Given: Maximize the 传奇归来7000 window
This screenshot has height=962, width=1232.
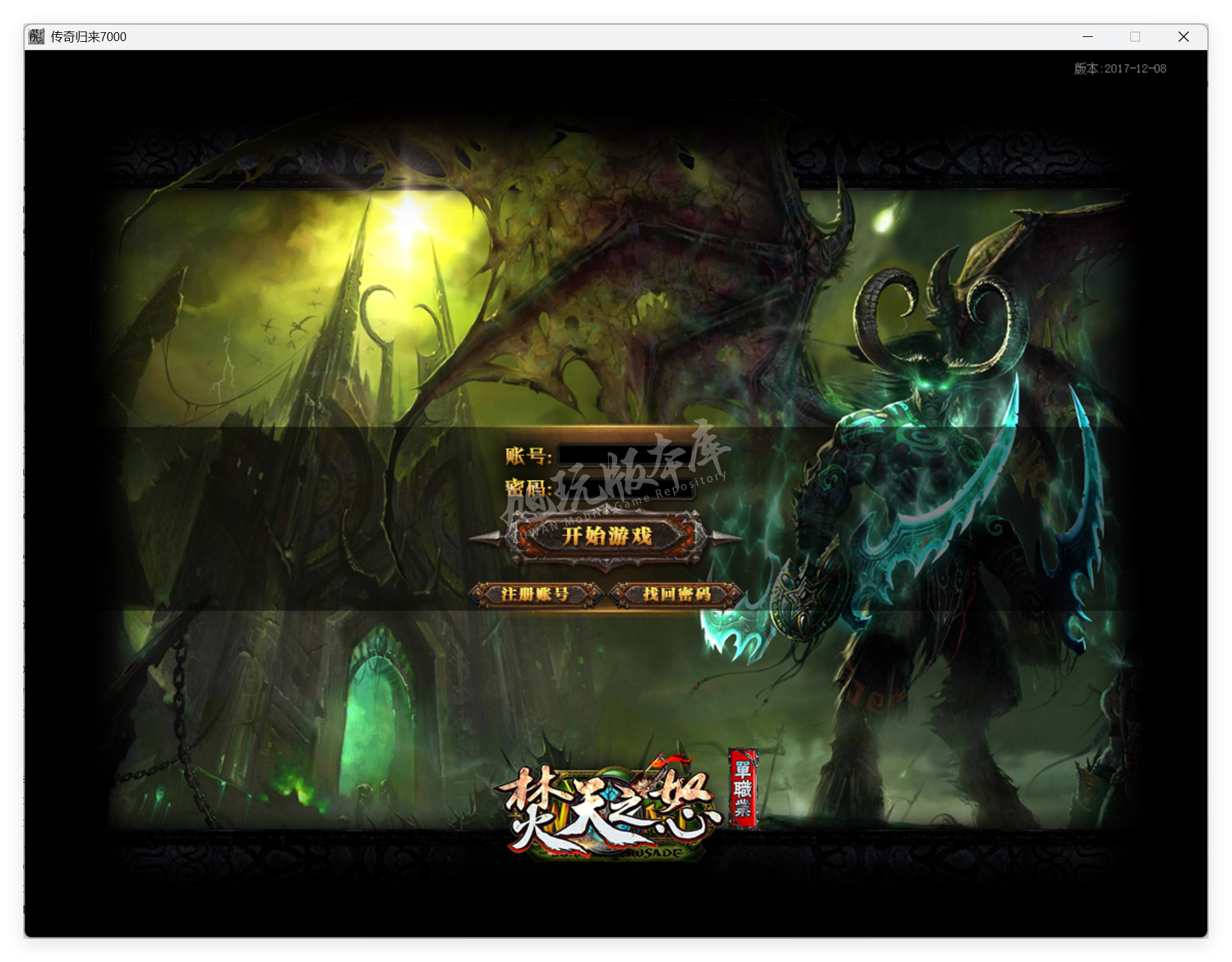Looking at the screenshot, I should click(x=1135, y=36).
